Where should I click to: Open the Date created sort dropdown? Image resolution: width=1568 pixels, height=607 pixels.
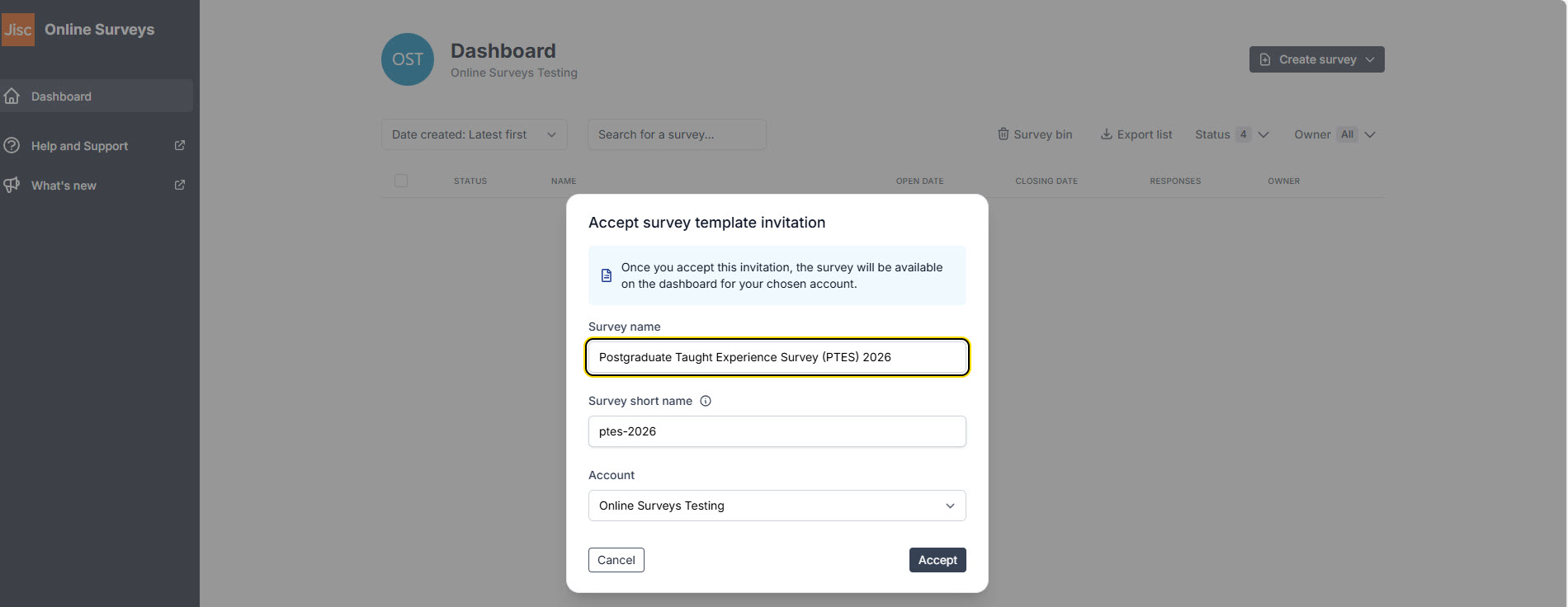tap(473, 134)
